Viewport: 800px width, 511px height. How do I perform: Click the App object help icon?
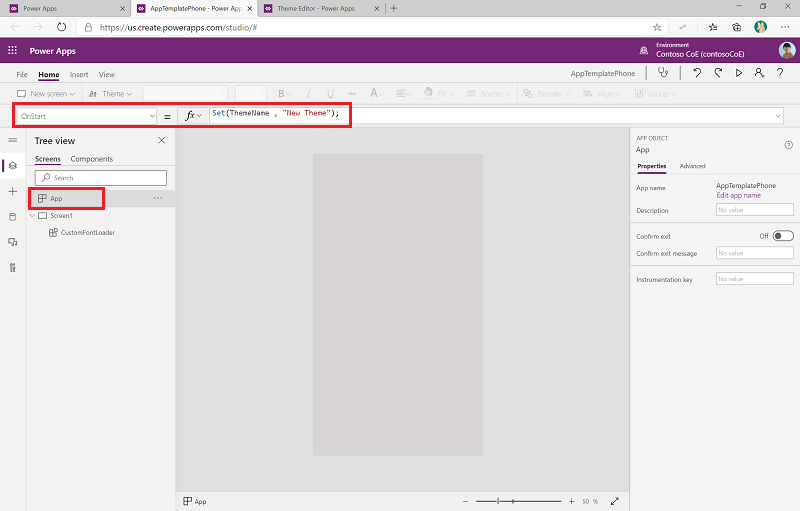[788, 145]
